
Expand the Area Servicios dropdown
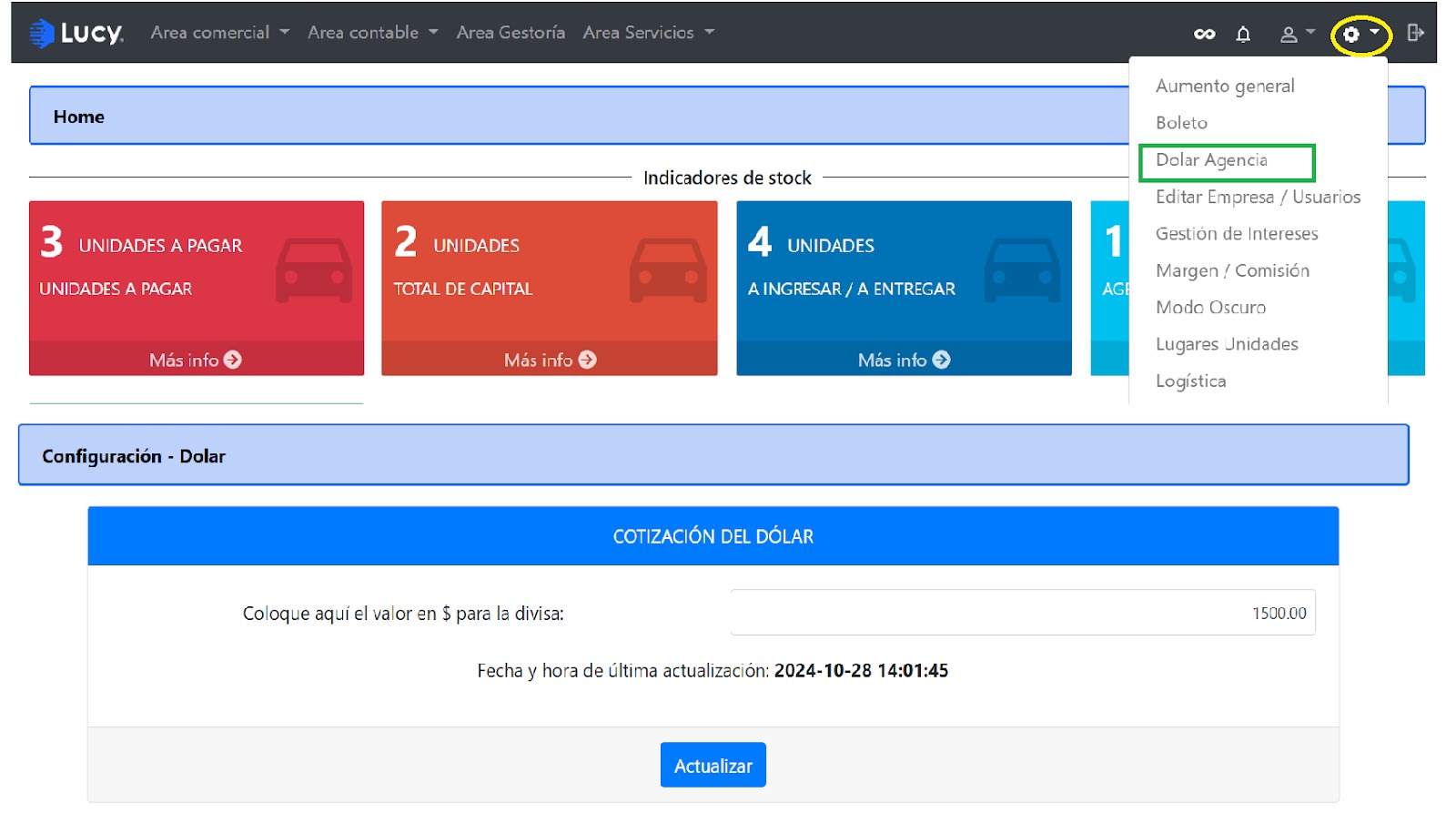tap(649, 33)
